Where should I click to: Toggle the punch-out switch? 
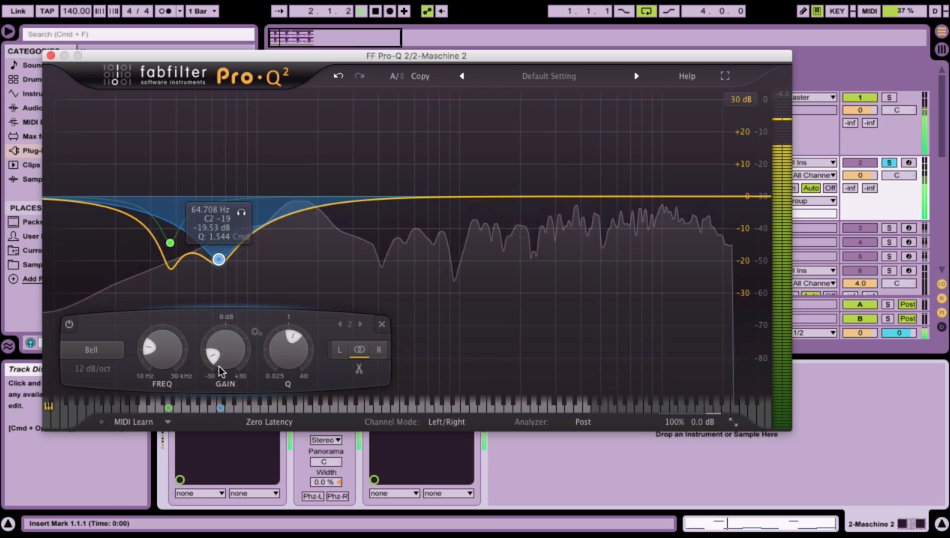coord(668,11)
